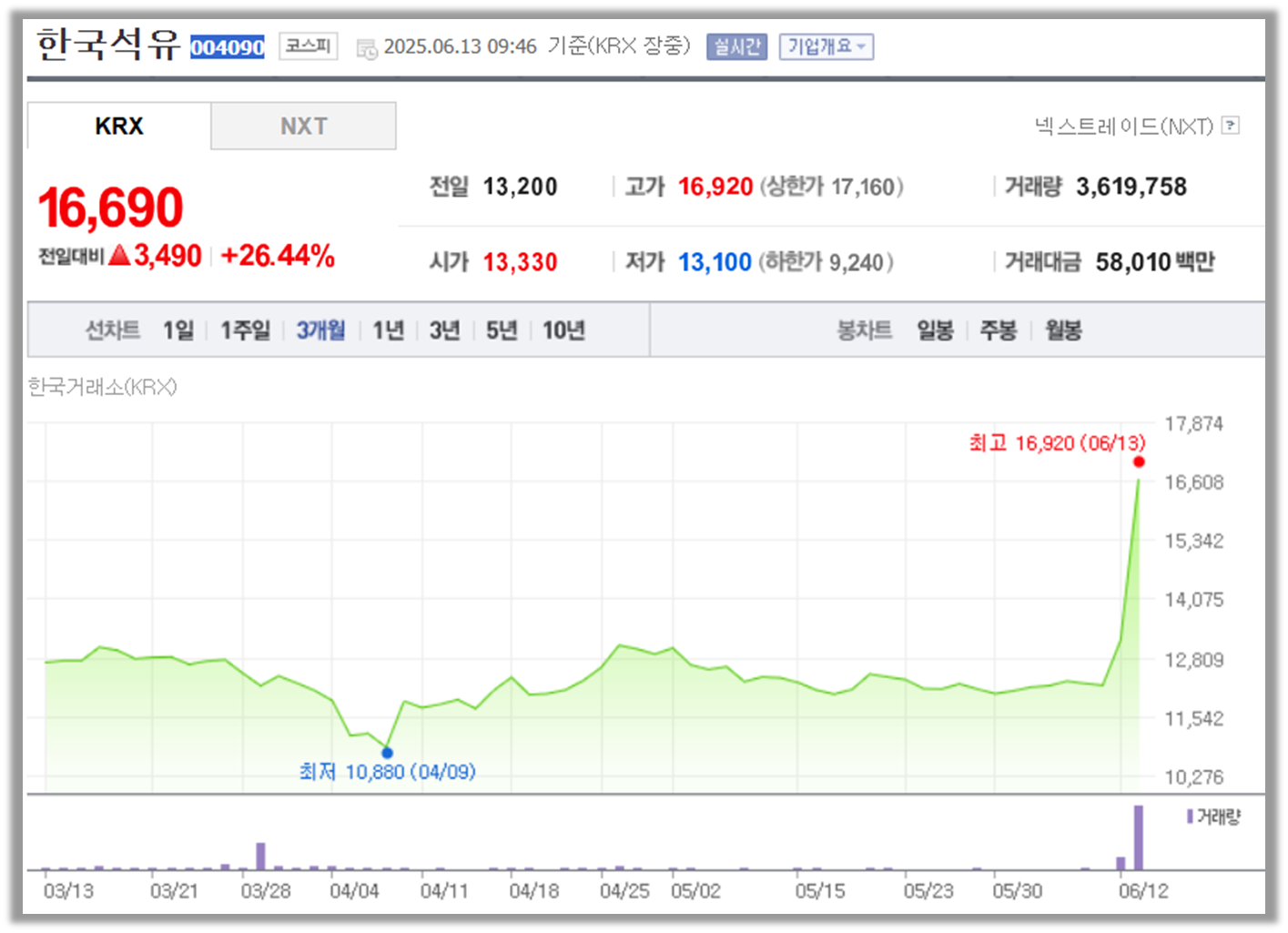This screenshot has width=1288, height=933.
Task: Show the 월봉 candlestick chart
Action: pyautogui.click(x=1063, y=330)
